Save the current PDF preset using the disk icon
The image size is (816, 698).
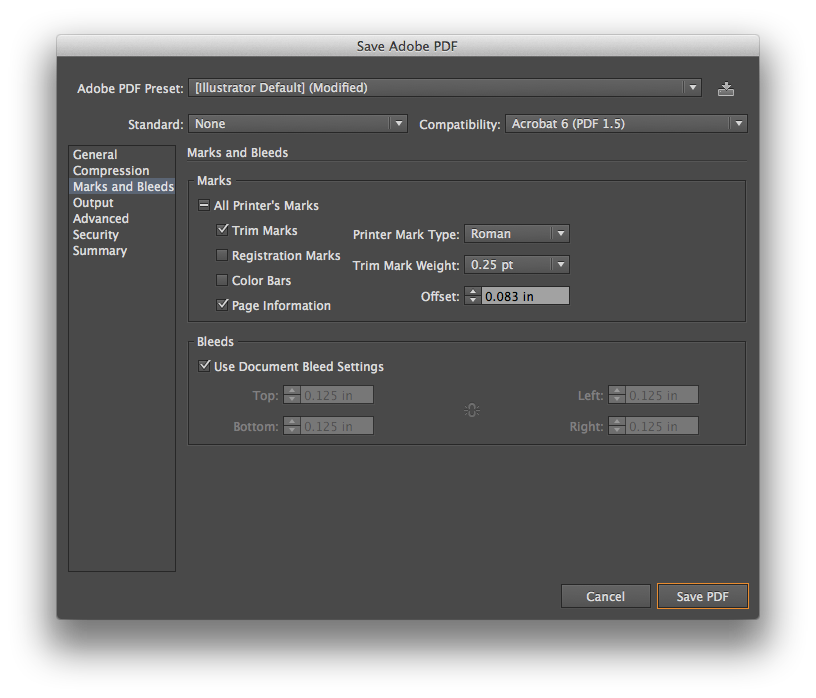tap(725, 88)
